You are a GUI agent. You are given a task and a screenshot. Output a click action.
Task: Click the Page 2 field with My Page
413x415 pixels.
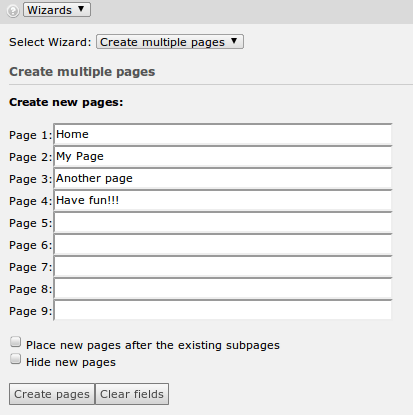pos(223,156)
